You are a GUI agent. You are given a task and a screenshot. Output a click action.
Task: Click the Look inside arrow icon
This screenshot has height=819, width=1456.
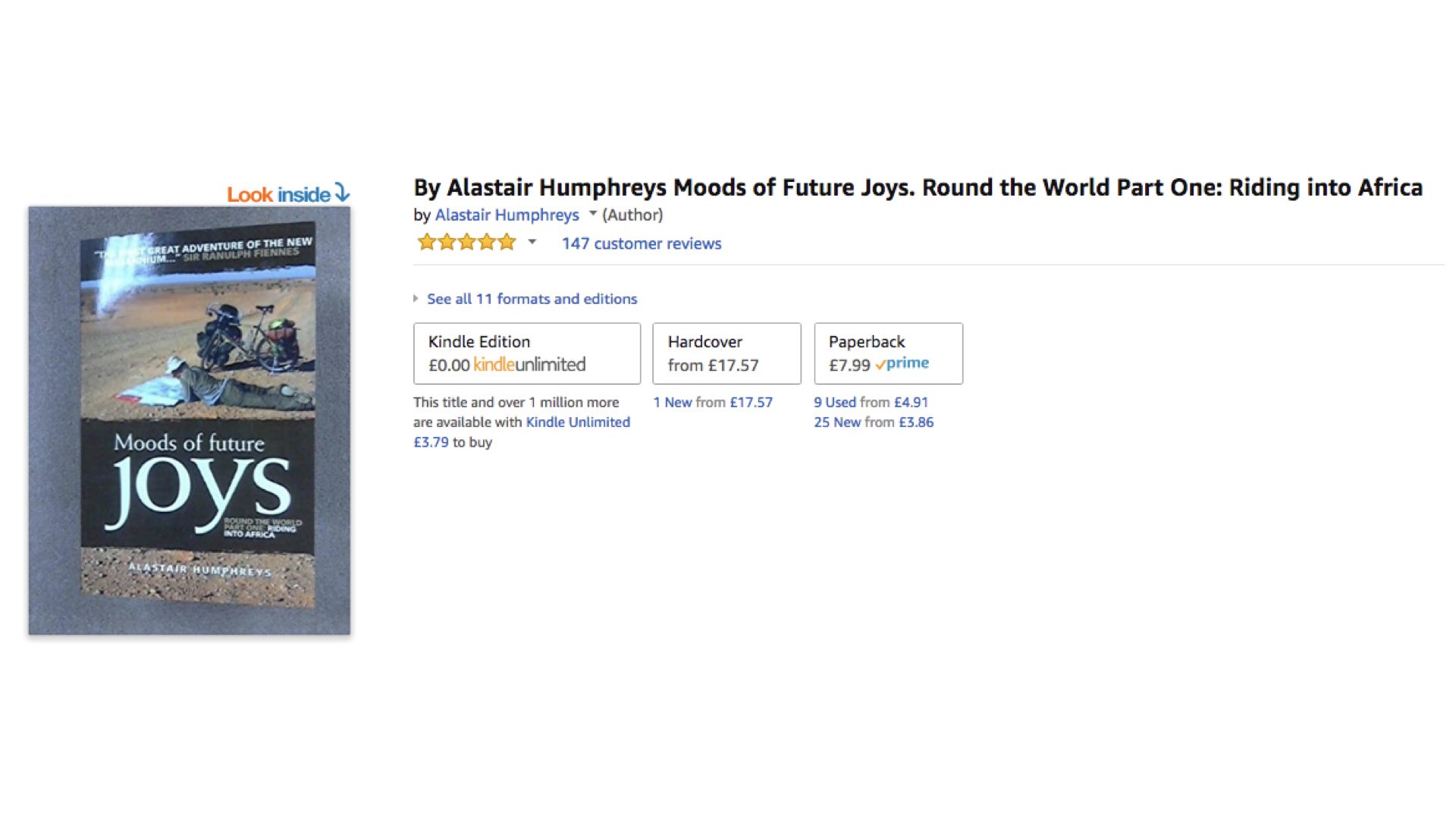(343, 193)
